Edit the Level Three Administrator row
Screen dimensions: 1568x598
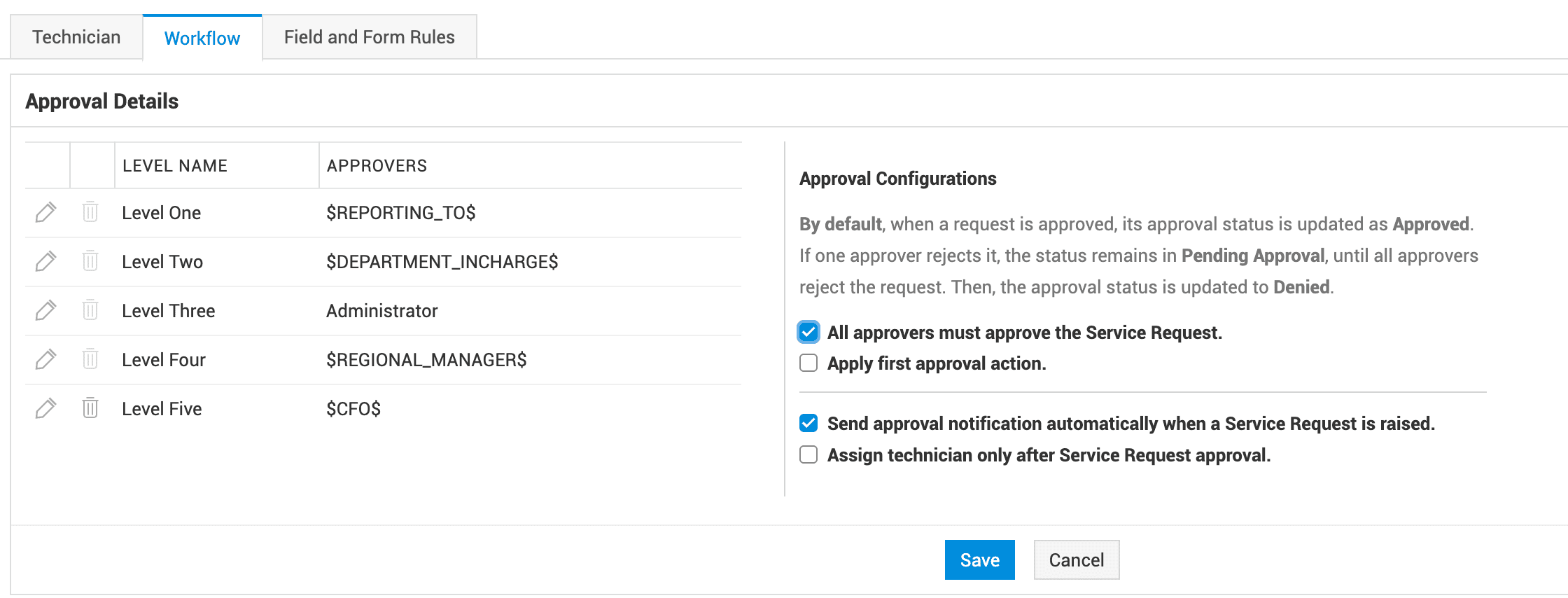tap(45, 310)
